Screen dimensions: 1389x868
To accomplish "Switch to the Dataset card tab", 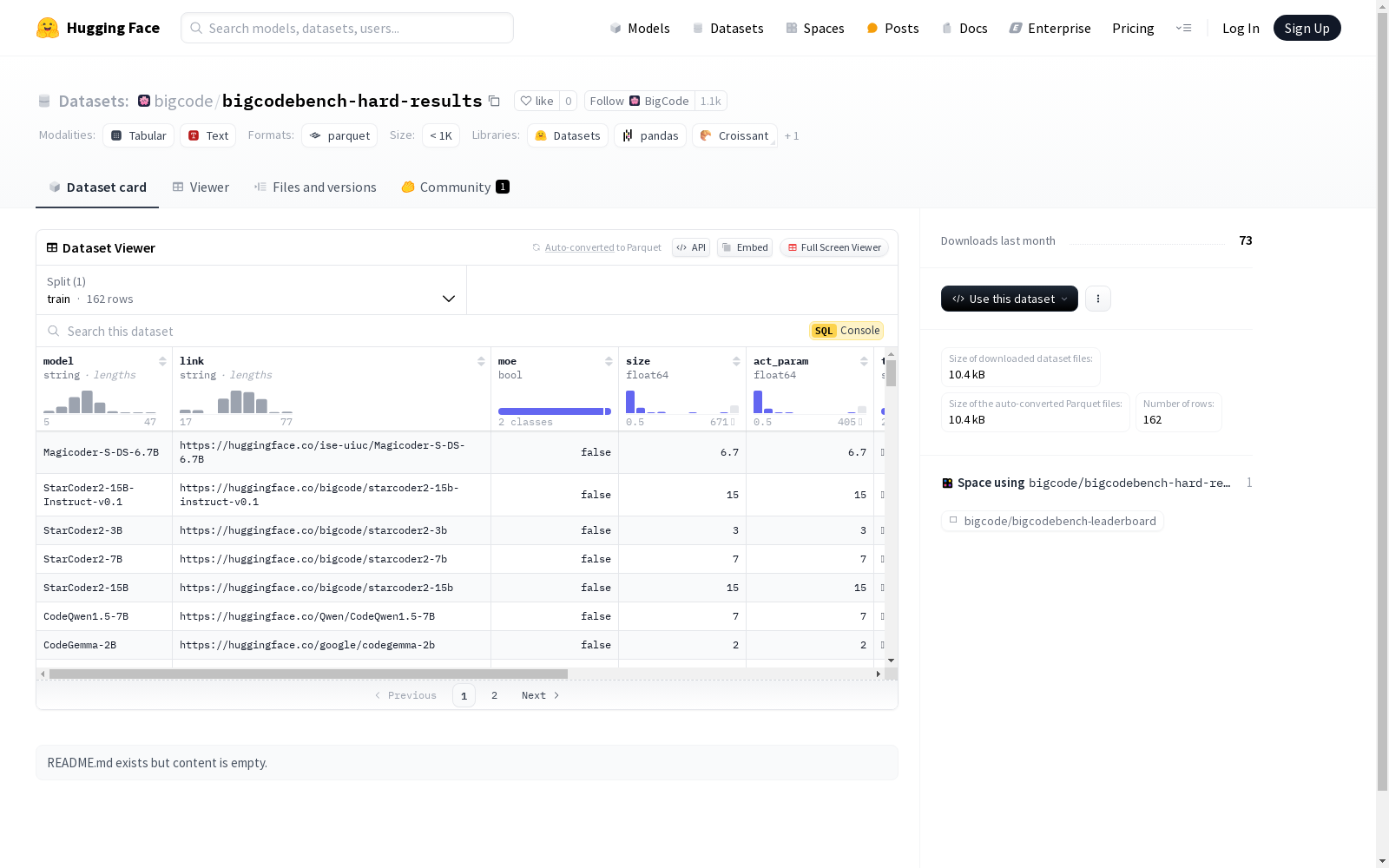I will [x=97, y=187].
